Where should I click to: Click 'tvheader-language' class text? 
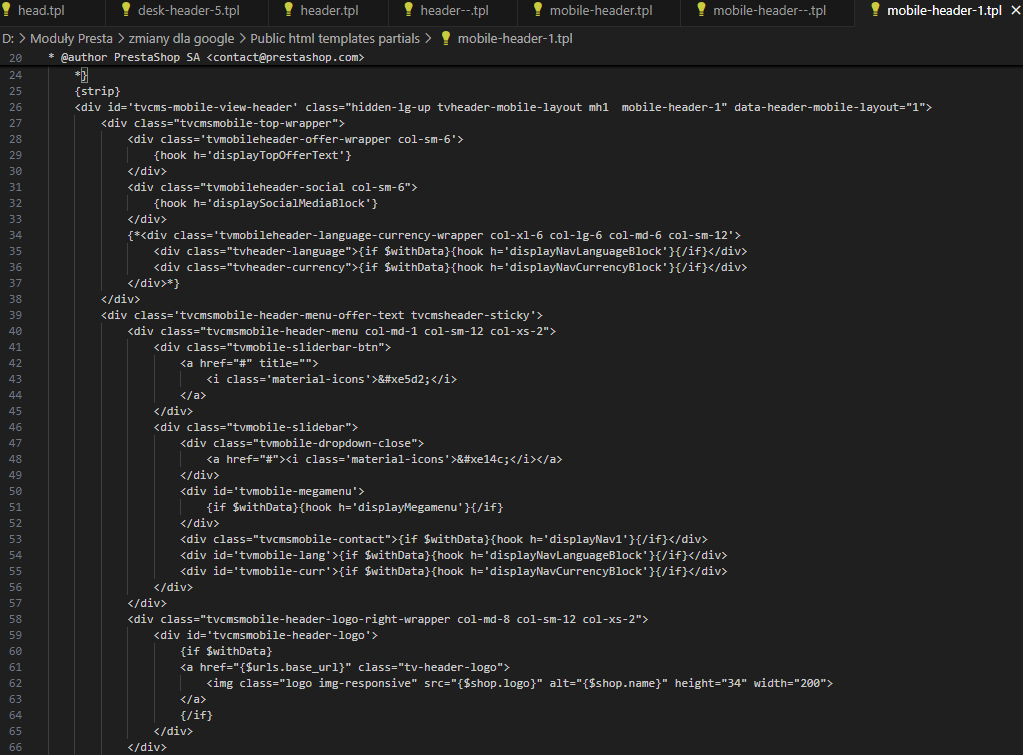coord(288,251)
